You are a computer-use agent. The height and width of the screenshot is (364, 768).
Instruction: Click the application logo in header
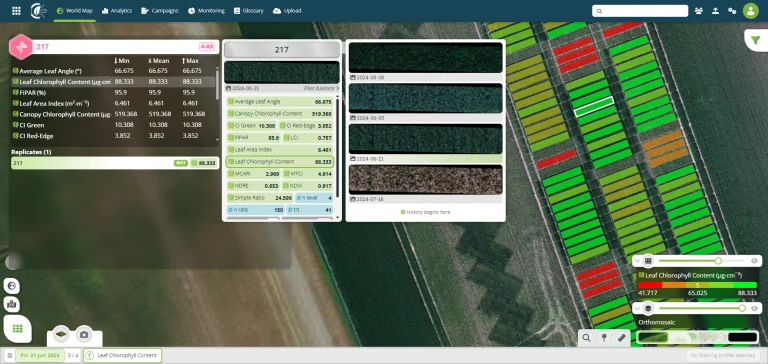click(x=38, y=11)
